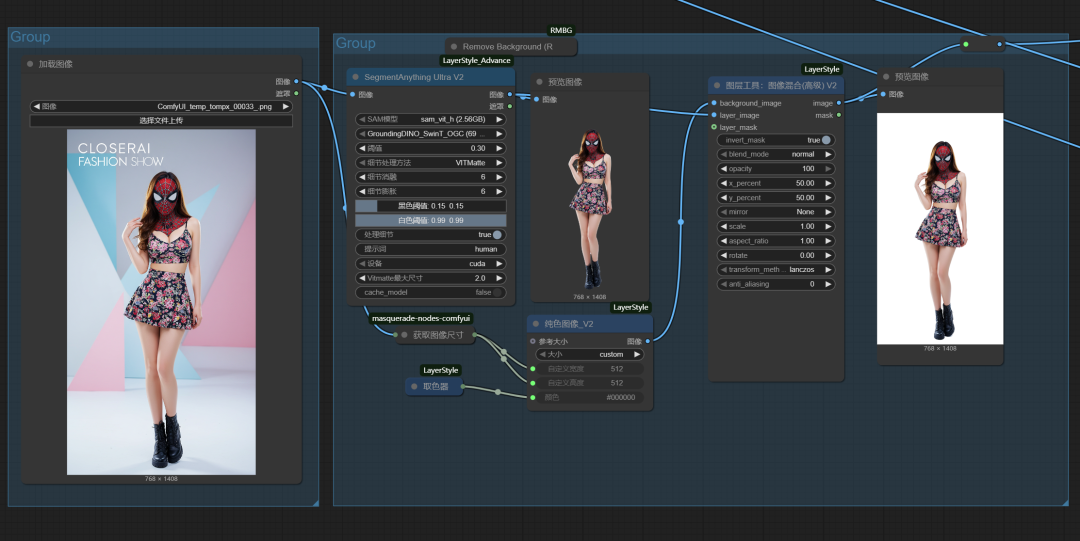The width and height of the screenshot is (1080, 541).
Task: Collapse the 加载图像 node via its title dot
Action: click(30, 64)
